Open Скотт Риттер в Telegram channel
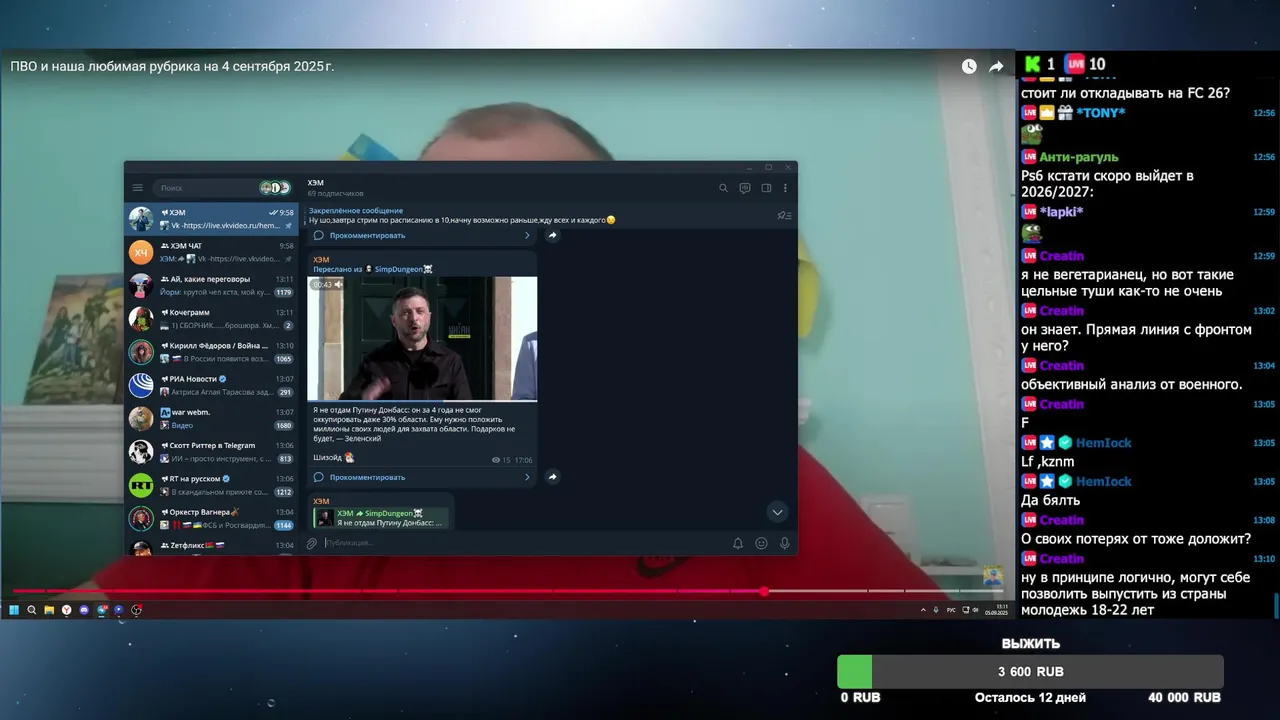The image size is (1280, 720). click(x=211, y=452)
